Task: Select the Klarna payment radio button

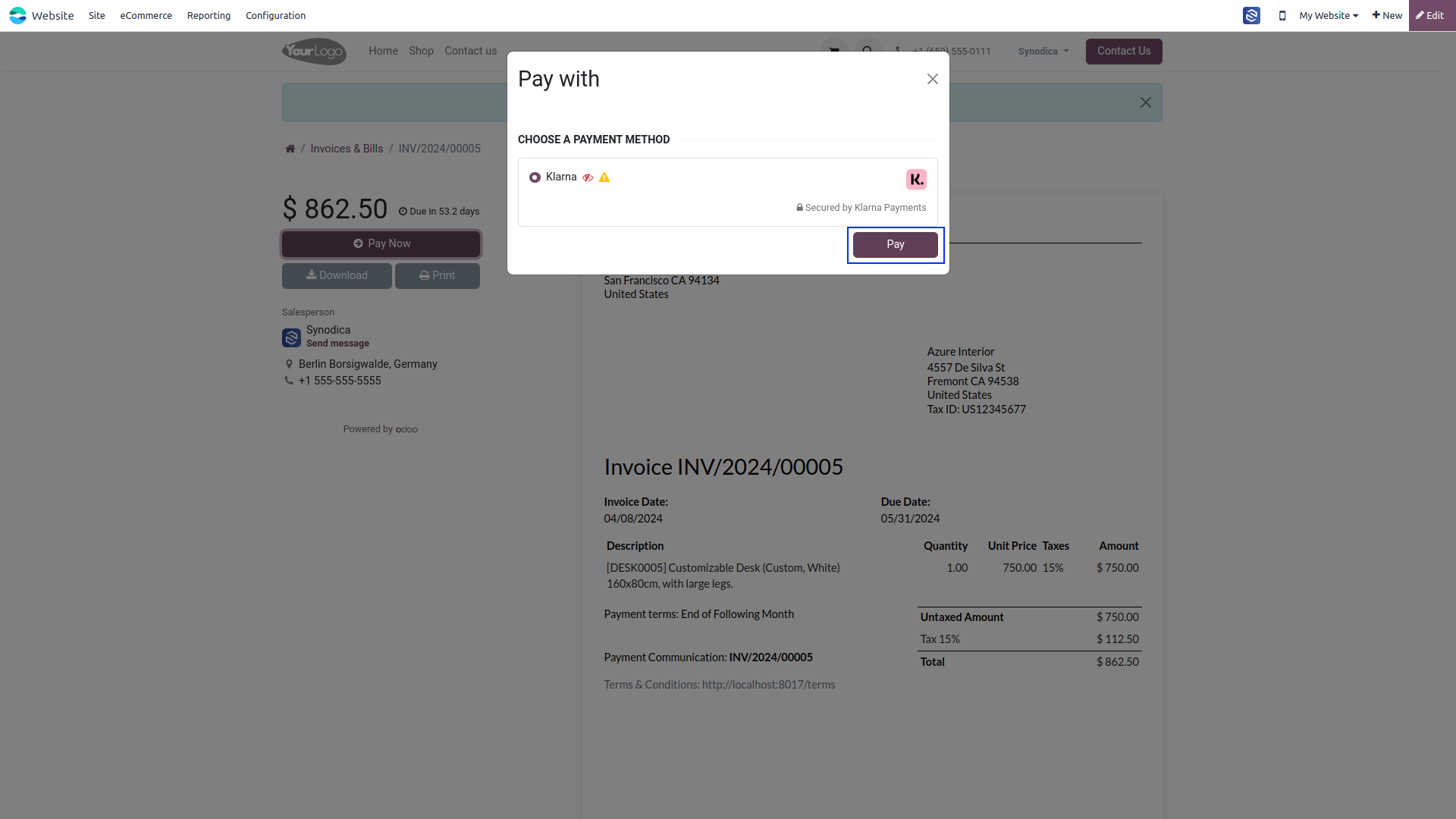Action: click(x=535, y=177)
